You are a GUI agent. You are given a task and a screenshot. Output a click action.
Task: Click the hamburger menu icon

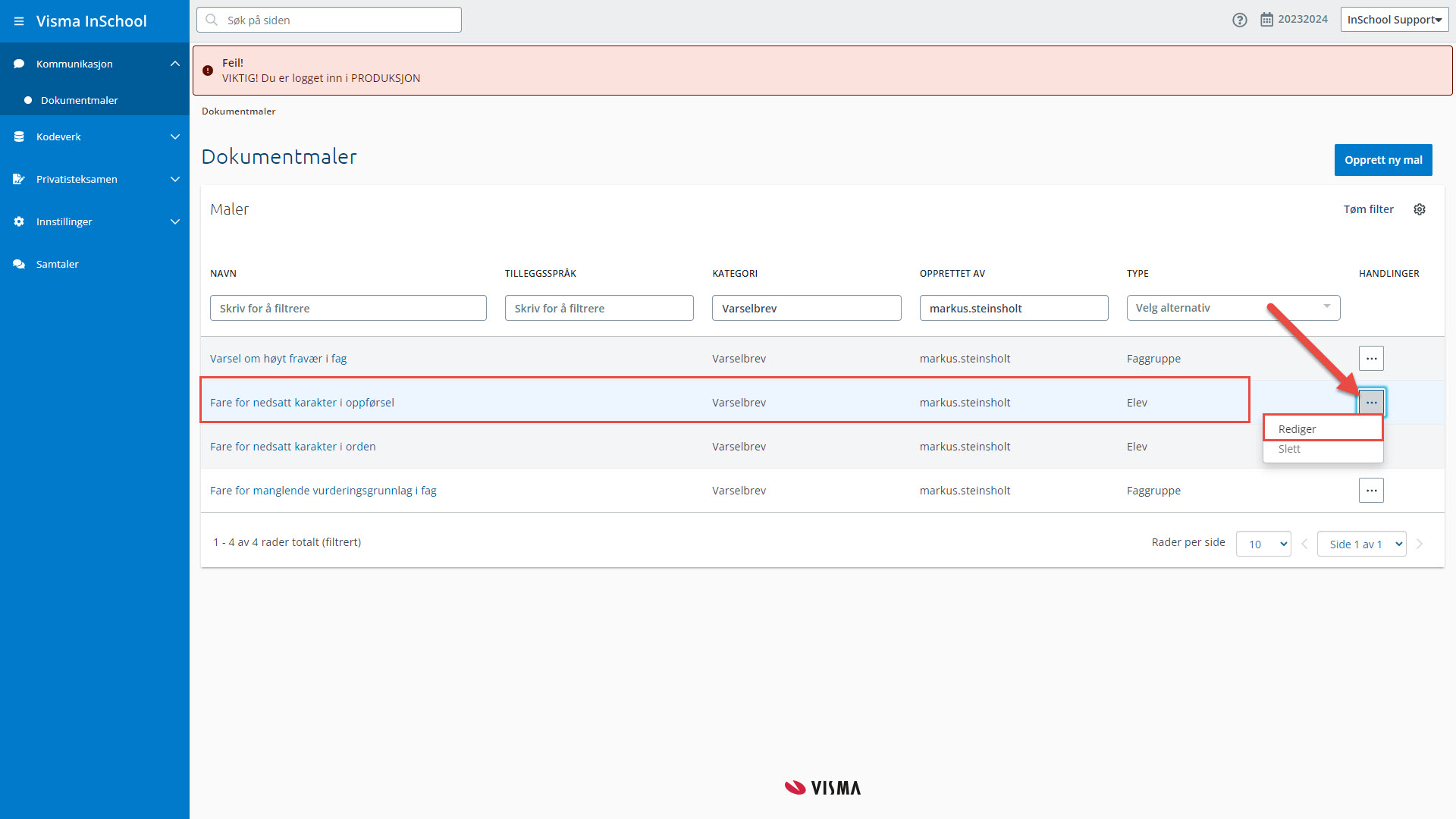point(19,21)
